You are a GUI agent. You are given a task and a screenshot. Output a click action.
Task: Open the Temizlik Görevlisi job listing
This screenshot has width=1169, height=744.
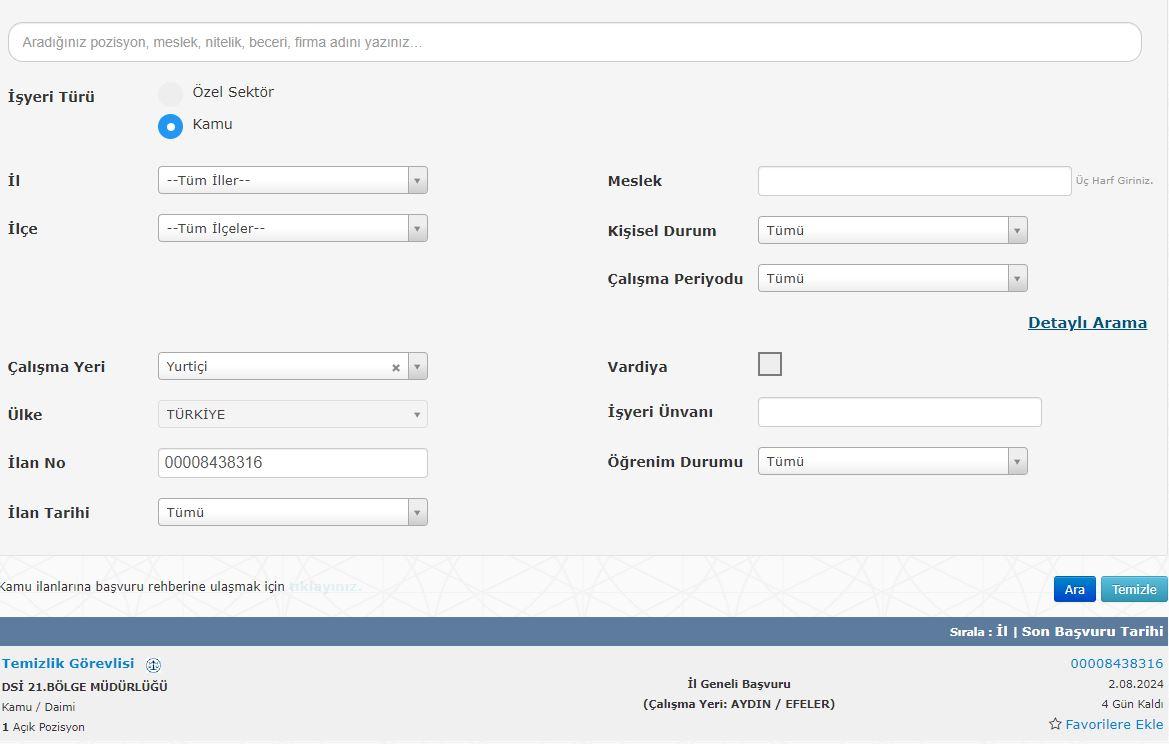[68, 663]
